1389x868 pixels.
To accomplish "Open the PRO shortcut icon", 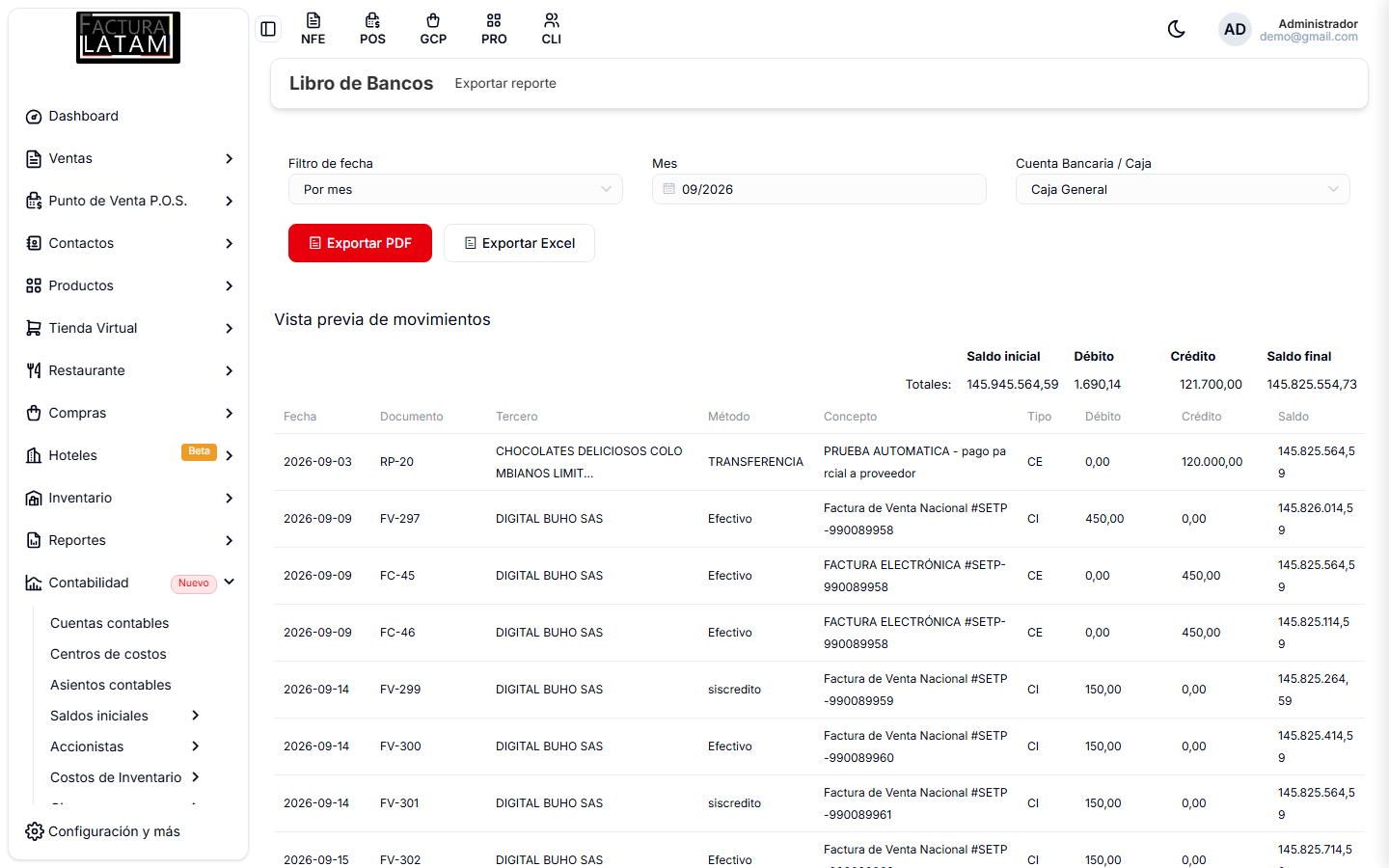I will [494, 29].
